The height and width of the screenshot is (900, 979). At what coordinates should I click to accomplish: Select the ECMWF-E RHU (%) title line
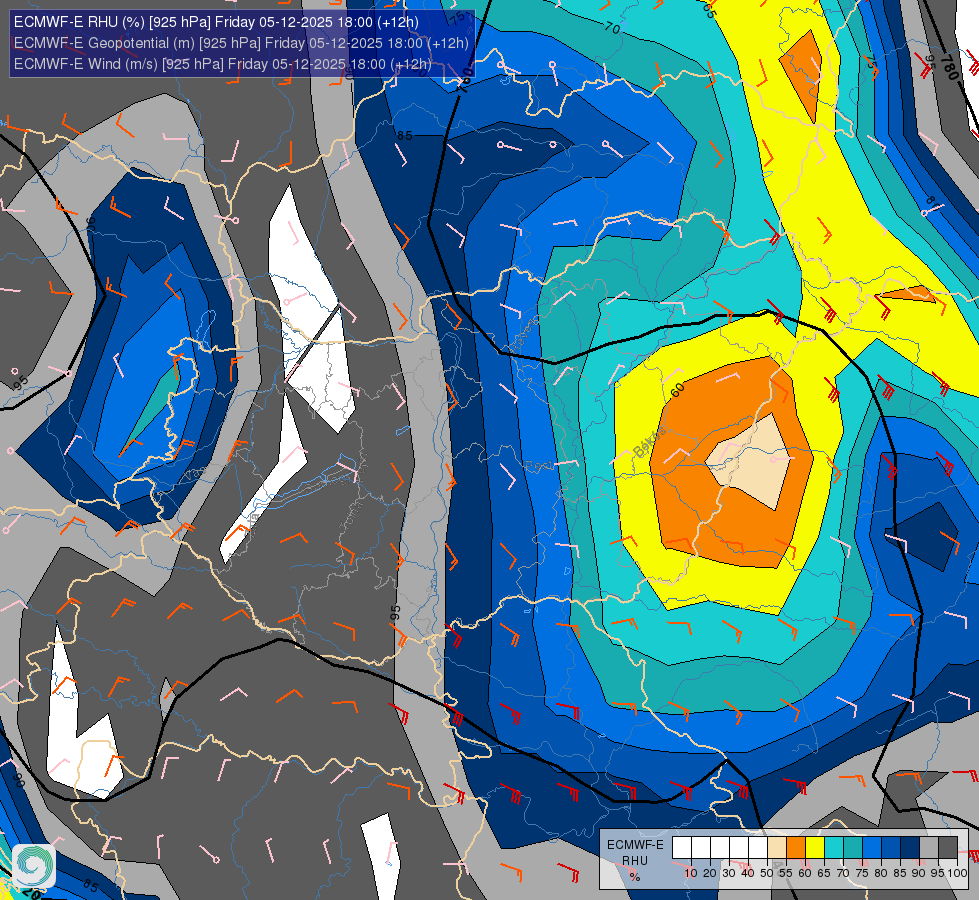tap(216, 22)
